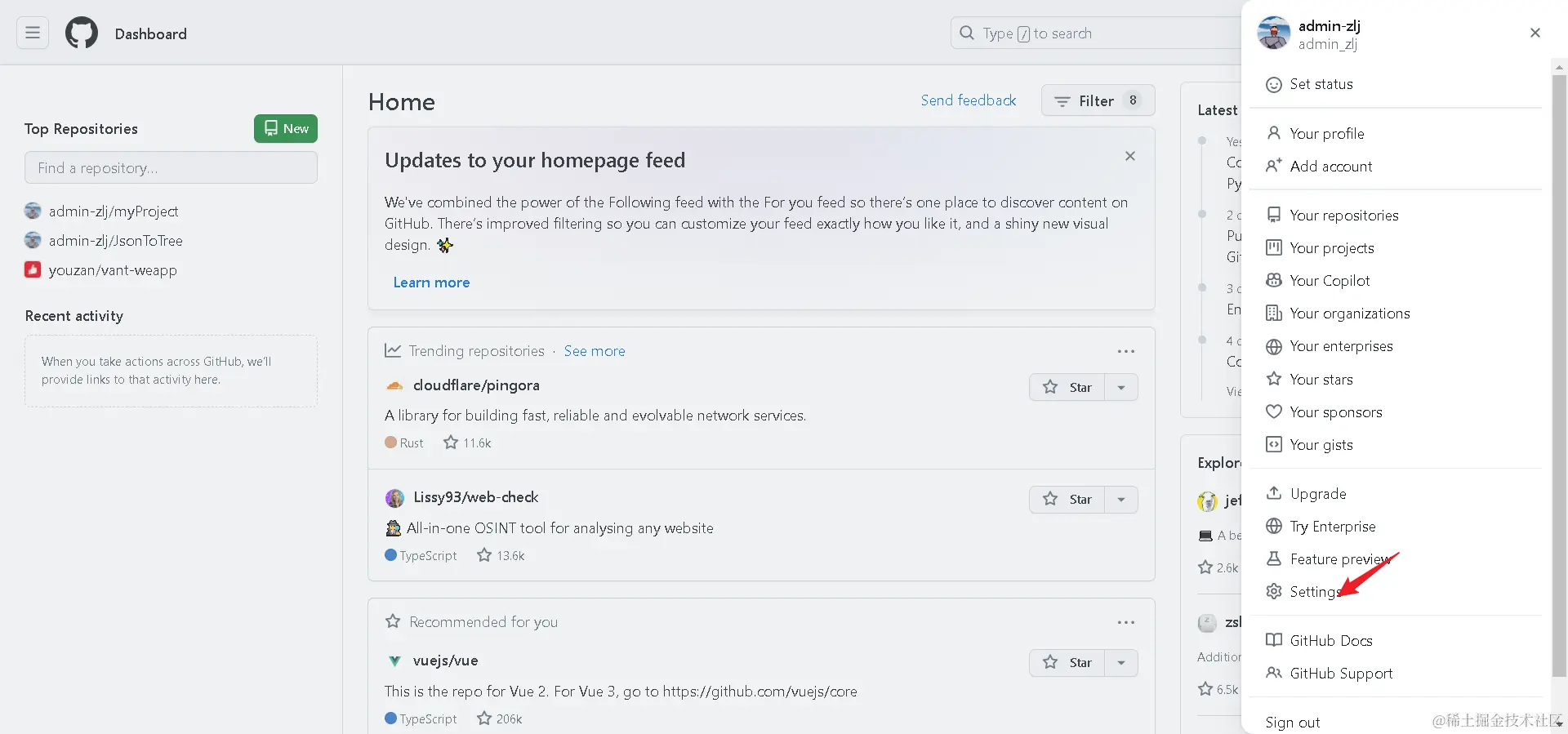Dismiss the homepage feed update notice
Screen dimensions: 1568x734
(x=1129, y=156)
